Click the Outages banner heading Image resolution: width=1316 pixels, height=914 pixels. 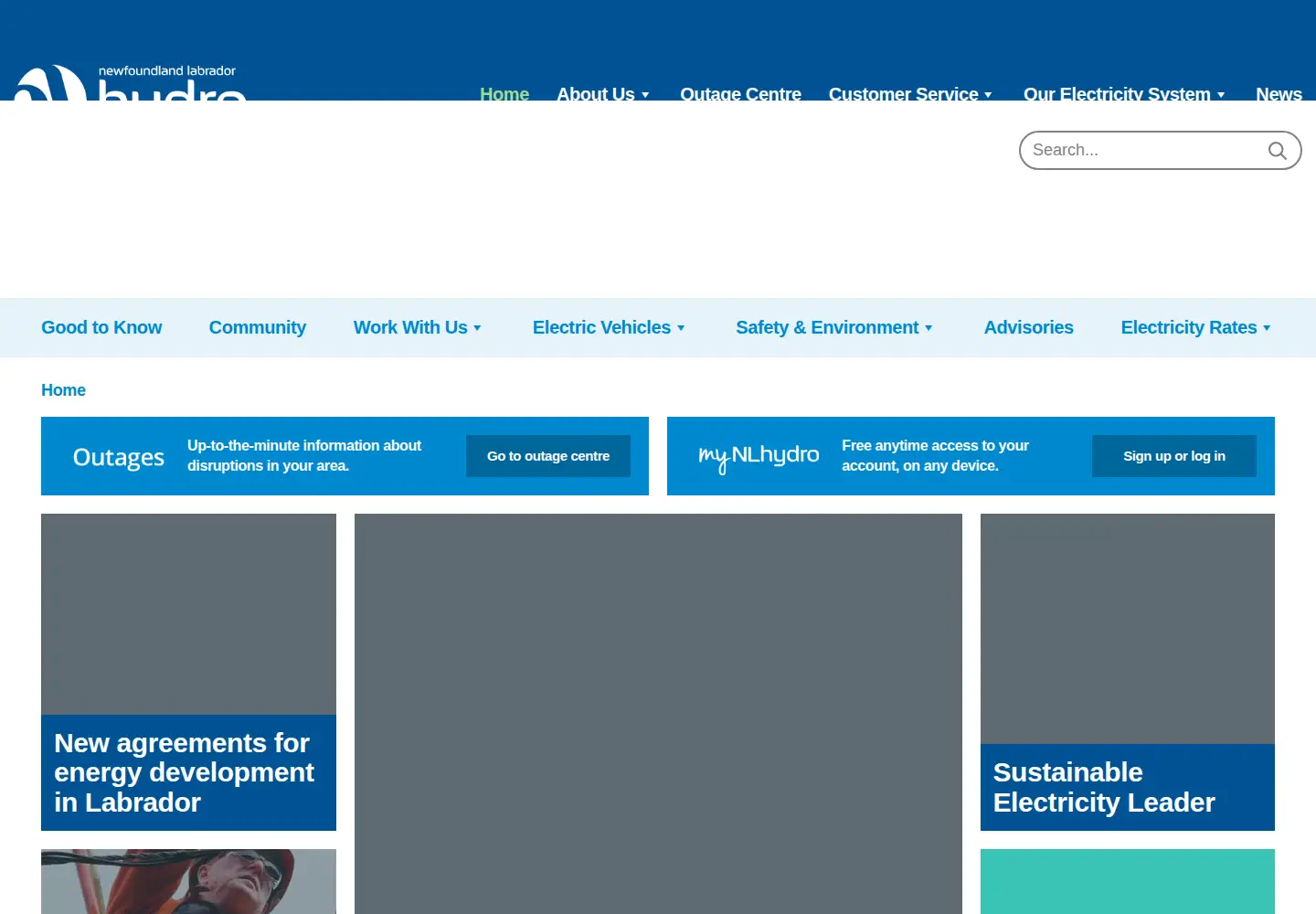pyautogui.click(x=119, y=457)
